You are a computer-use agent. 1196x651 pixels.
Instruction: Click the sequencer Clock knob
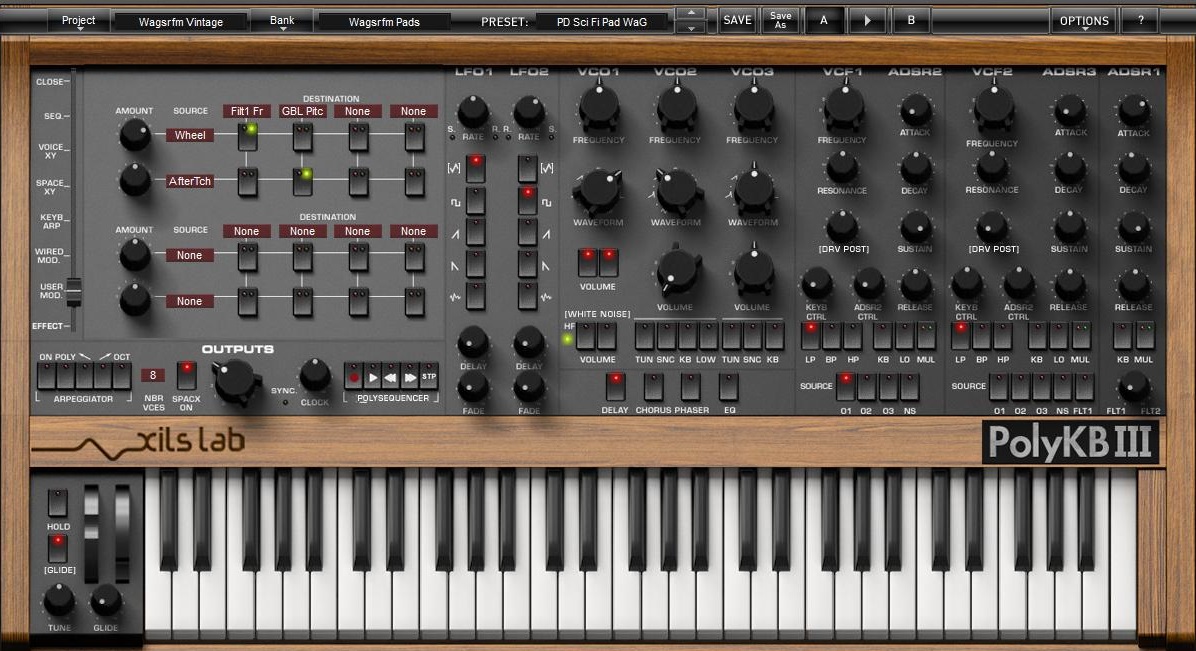click(314, 375)
